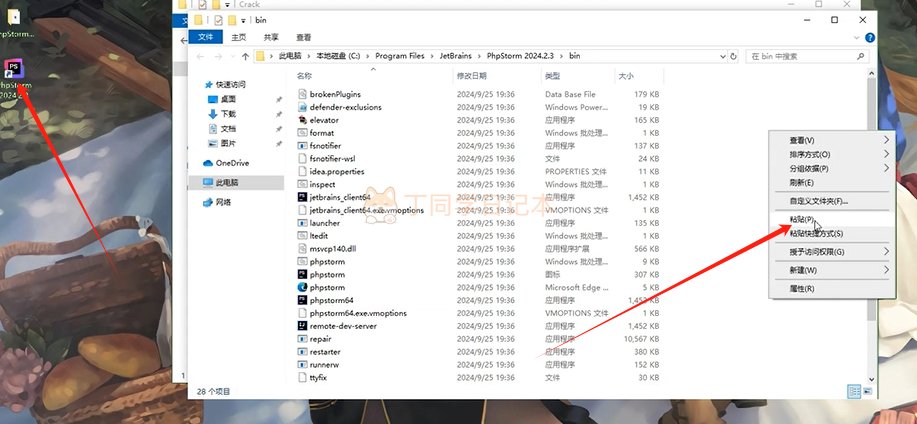The width and height of the screenshot is (917, 424).
Task: Expand the 查看(V) submenu
Action: [x=832, y=140]
